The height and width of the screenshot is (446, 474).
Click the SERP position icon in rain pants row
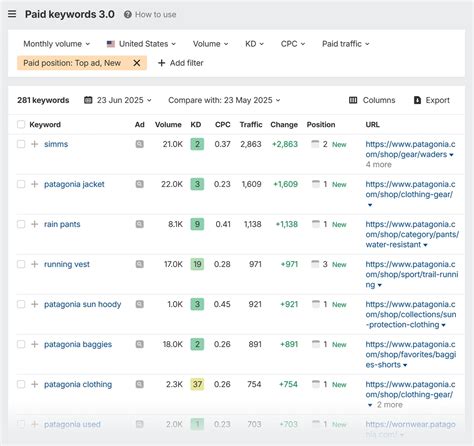pos(315,224)
